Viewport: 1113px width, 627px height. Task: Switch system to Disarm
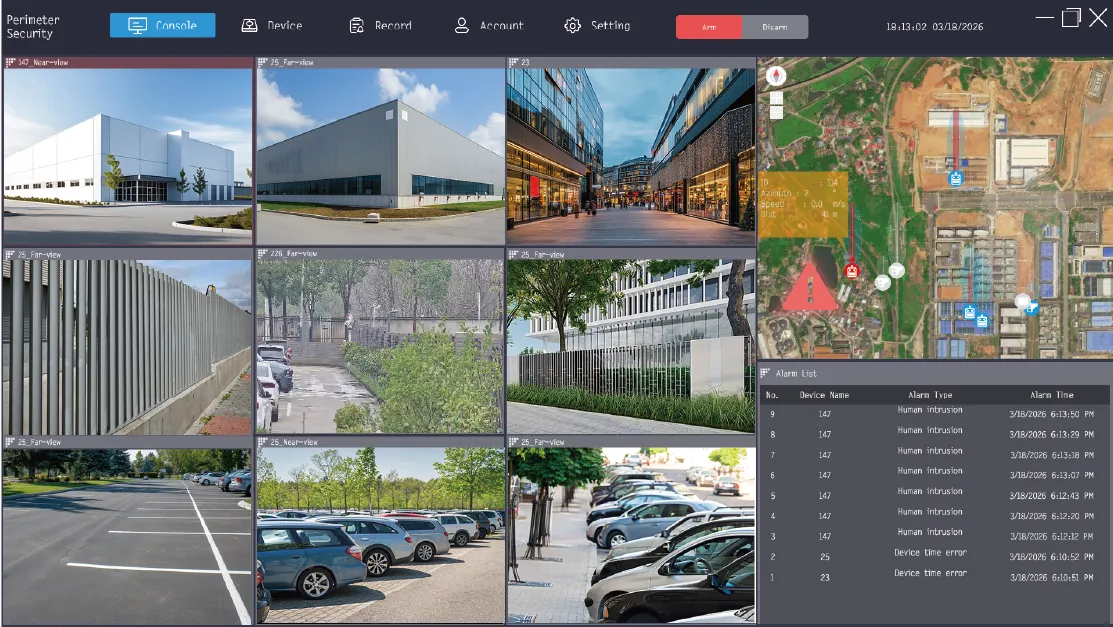click(774, 27)
